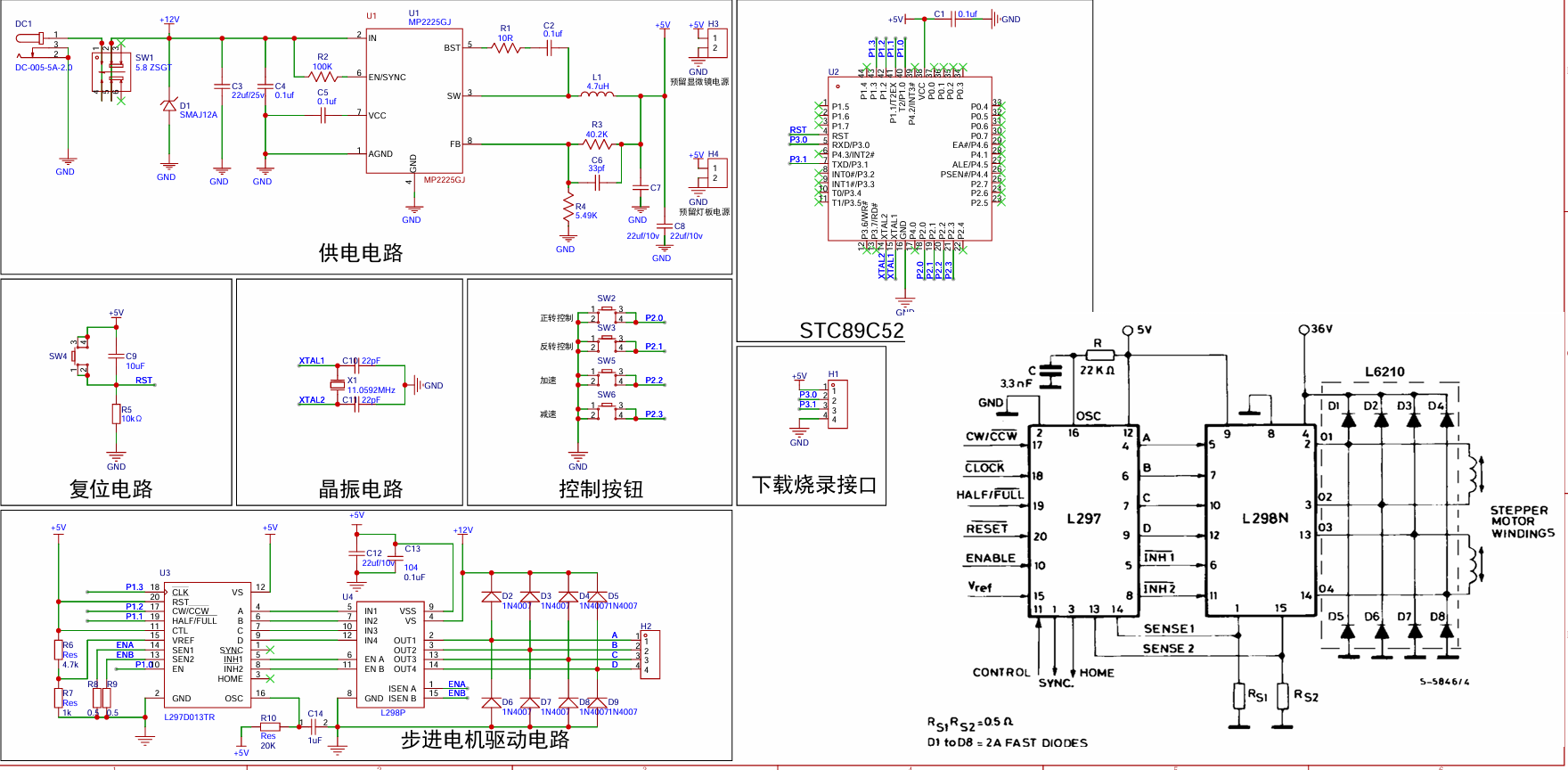Select resistor R5 10kΩ in reset circuit
1568x770 pixels.
pos(116,414)
